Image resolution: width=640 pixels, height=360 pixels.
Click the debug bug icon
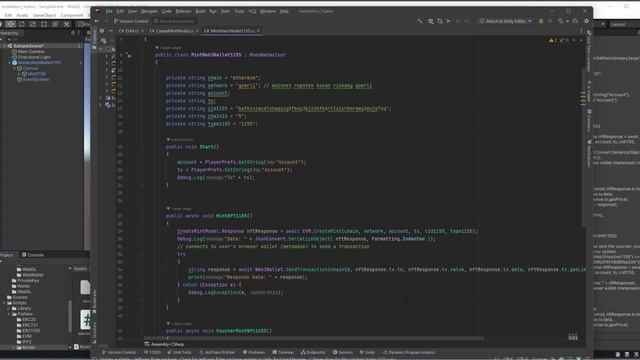tap(541, 21)
